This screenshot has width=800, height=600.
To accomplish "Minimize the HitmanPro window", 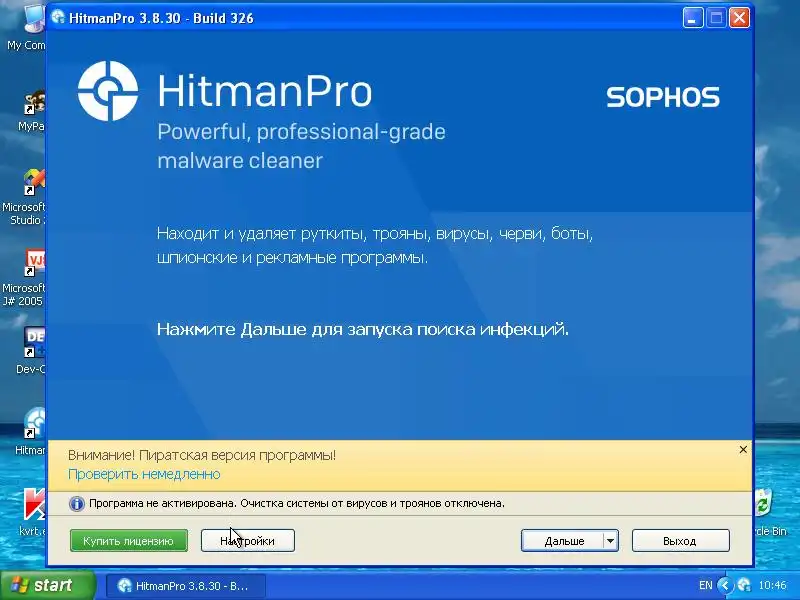I will pos(692,18).
